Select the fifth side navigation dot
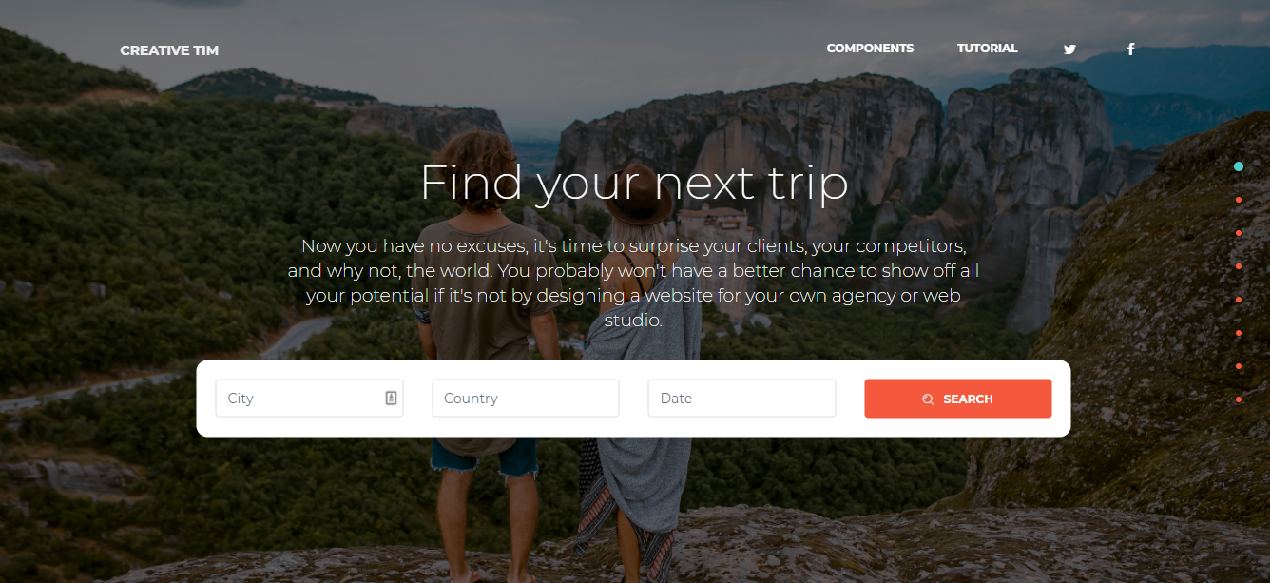The image size is (1270, 583). [x=1239, y=299]
